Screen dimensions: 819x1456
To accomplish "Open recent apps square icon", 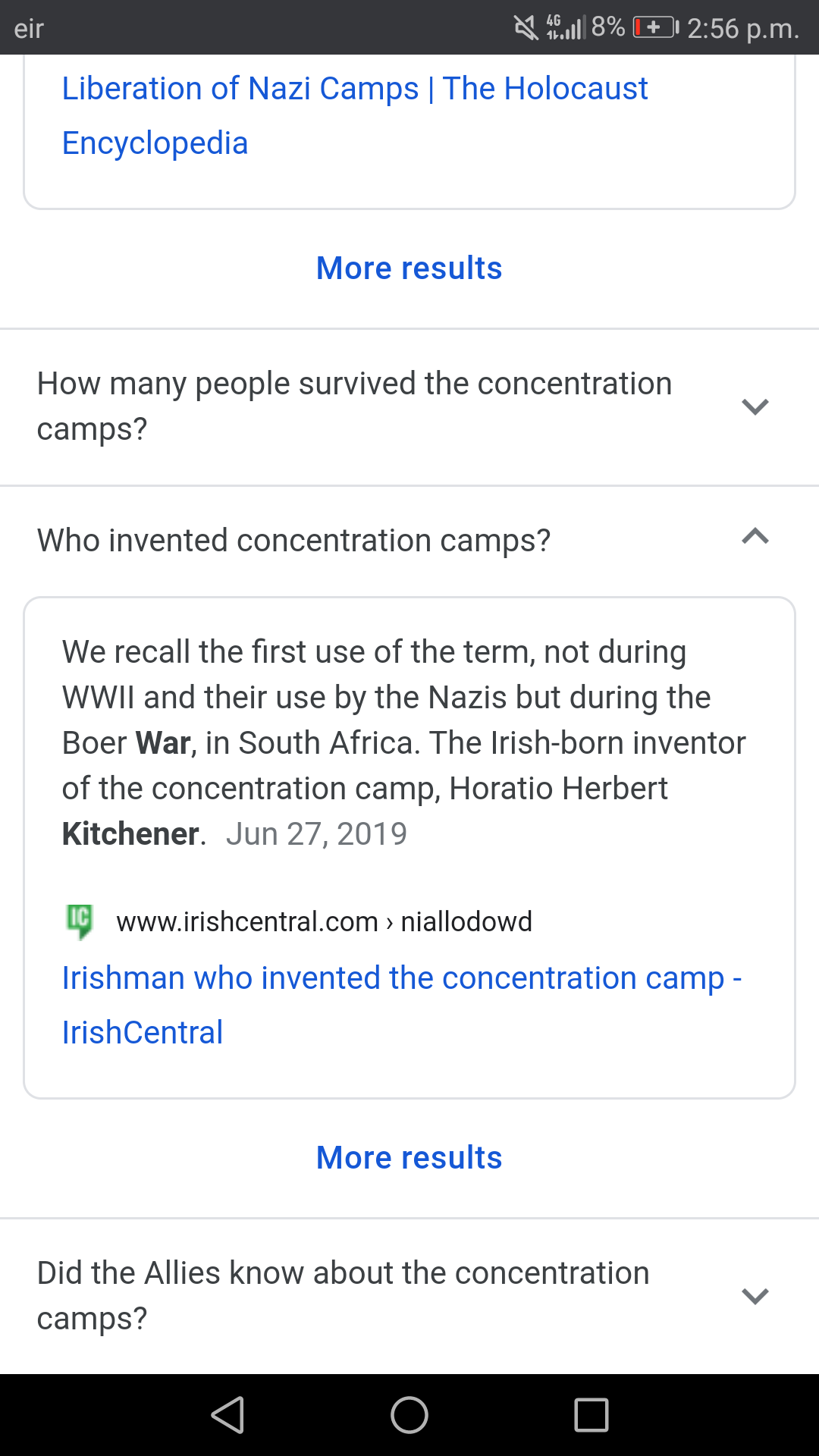I will [591, 1415].
